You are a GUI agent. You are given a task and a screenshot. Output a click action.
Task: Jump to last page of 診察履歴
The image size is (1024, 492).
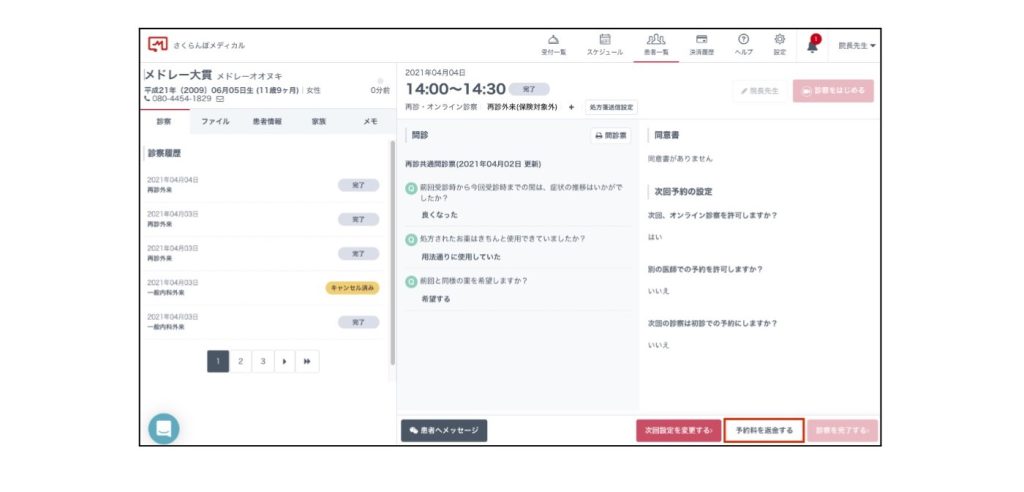[307, 362]
